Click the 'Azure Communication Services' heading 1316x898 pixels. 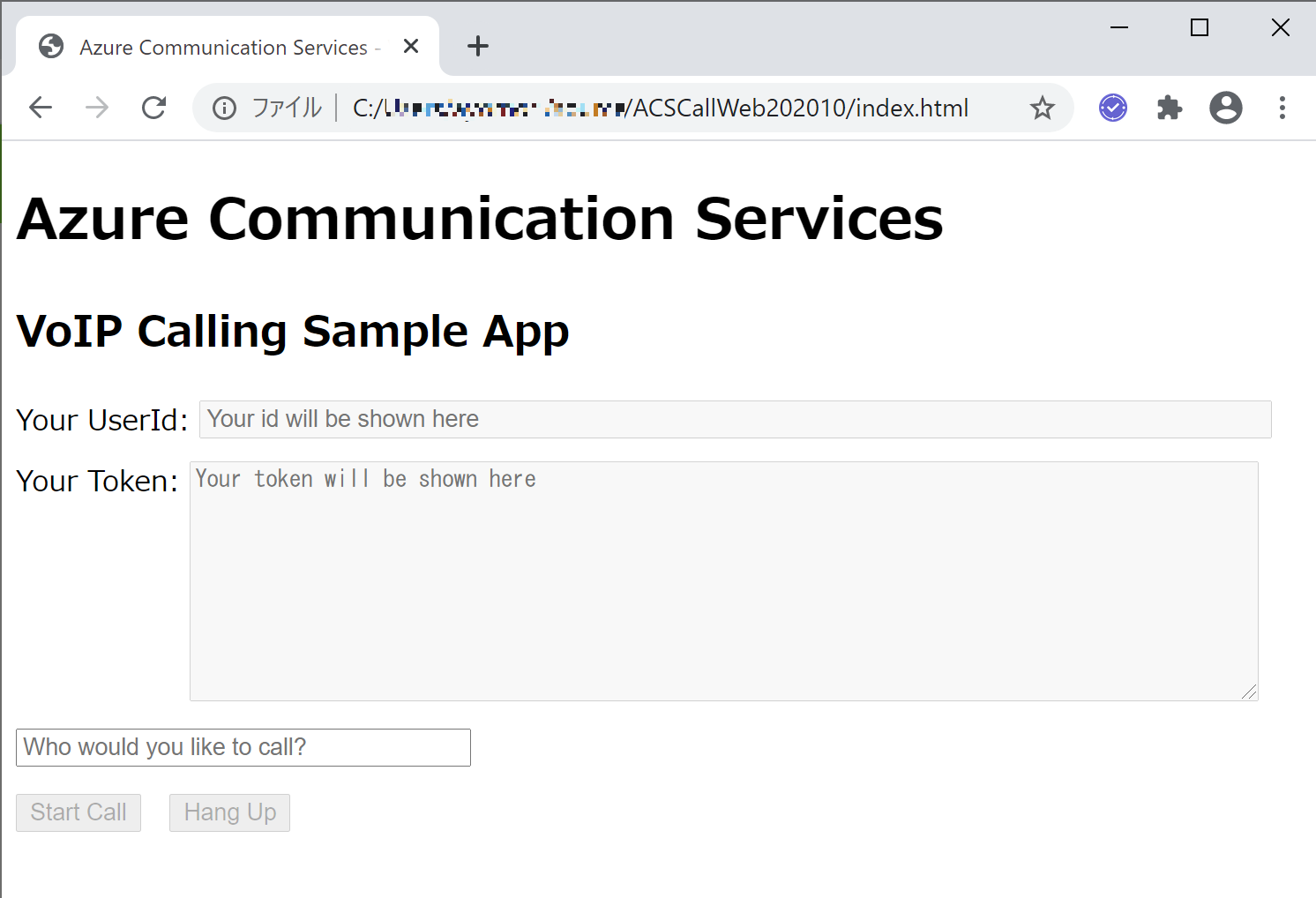point(480,219)
